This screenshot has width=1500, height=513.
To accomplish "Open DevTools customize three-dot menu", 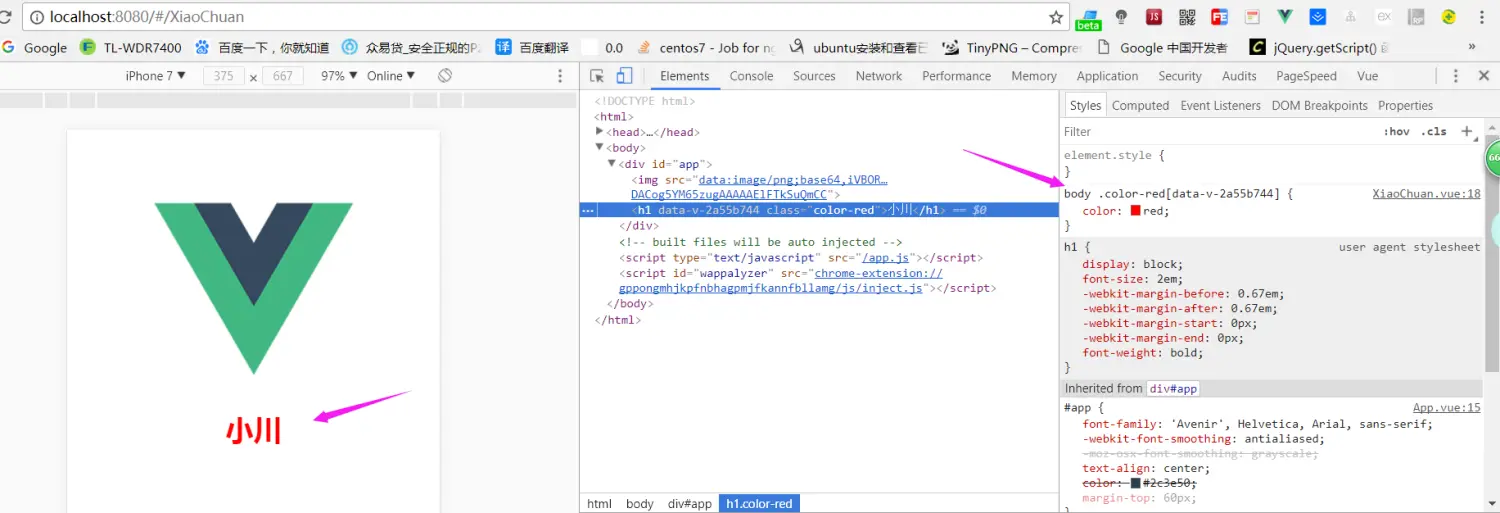I will tap(1456, 76).
